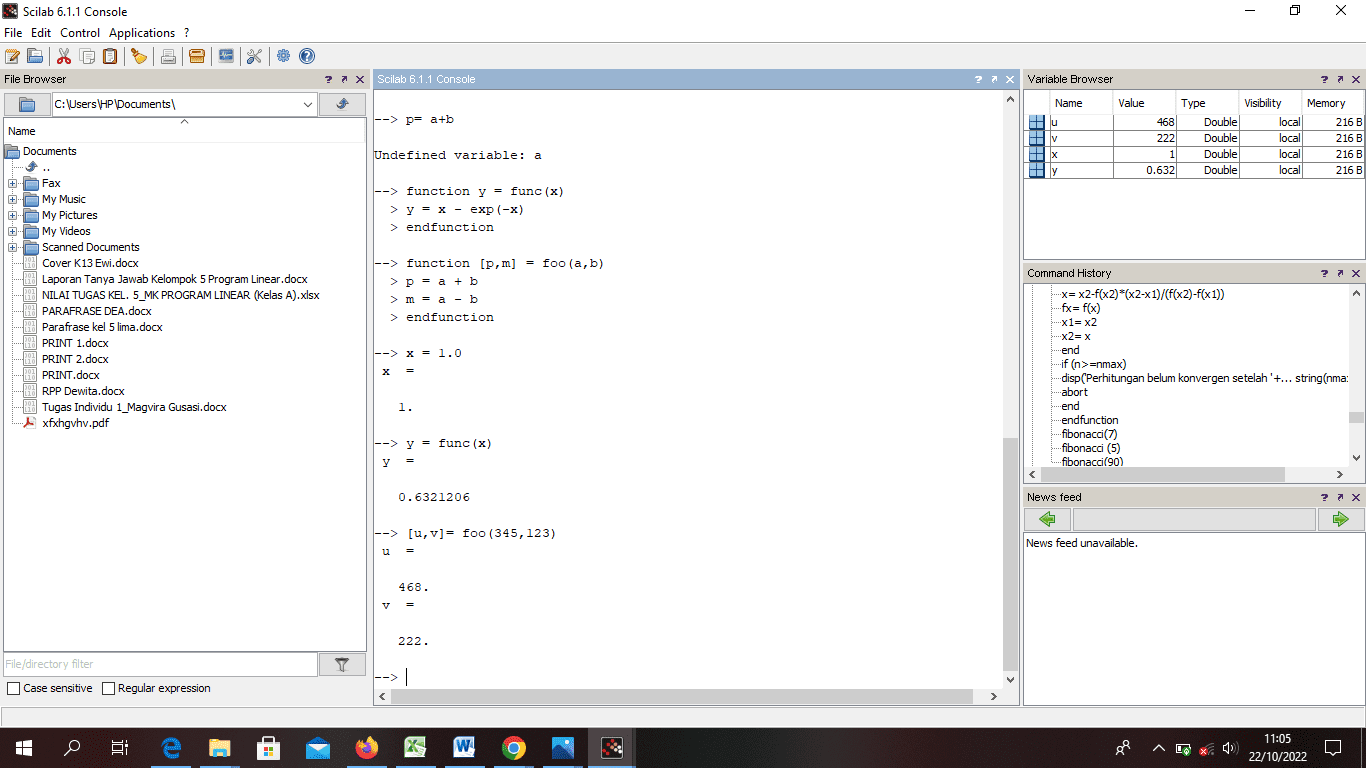Screen dimensions: 1366x768
Task: Open Excel from the taskbar
Action: pyautogui.click(x=416, y=747)
